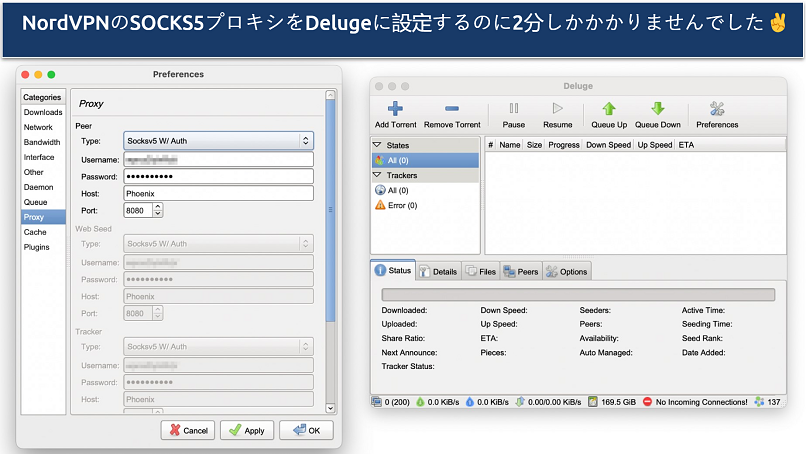Select the Bandwidth category
The width and height of the screenshot is (806, 454).
42,142
